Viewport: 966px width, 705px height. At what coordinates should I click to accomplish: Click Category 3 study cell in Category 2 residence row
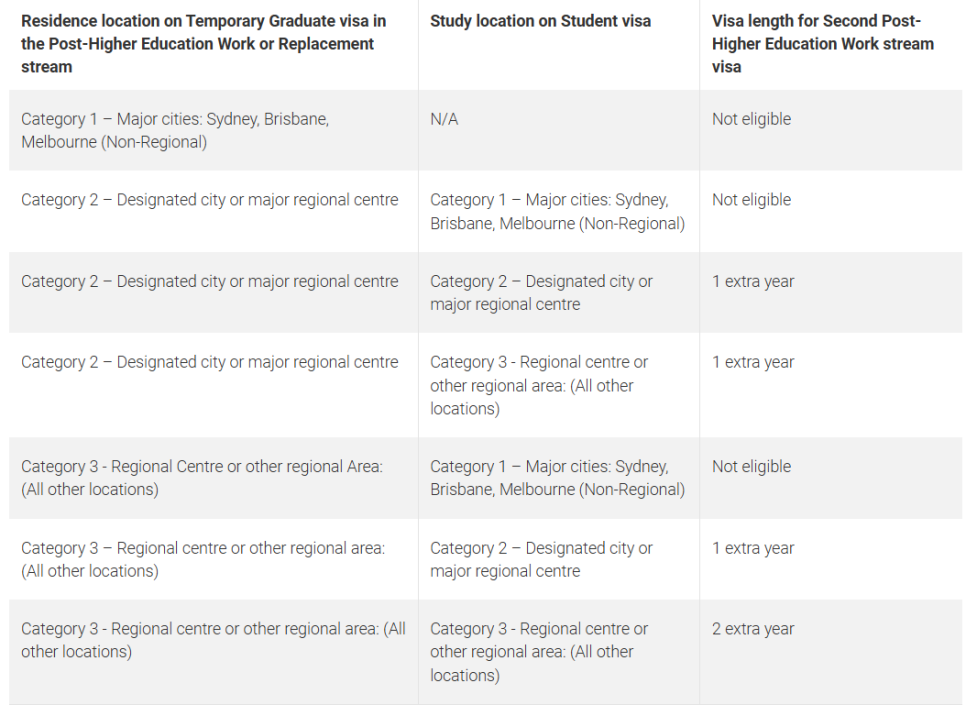(x=540, y=385)
